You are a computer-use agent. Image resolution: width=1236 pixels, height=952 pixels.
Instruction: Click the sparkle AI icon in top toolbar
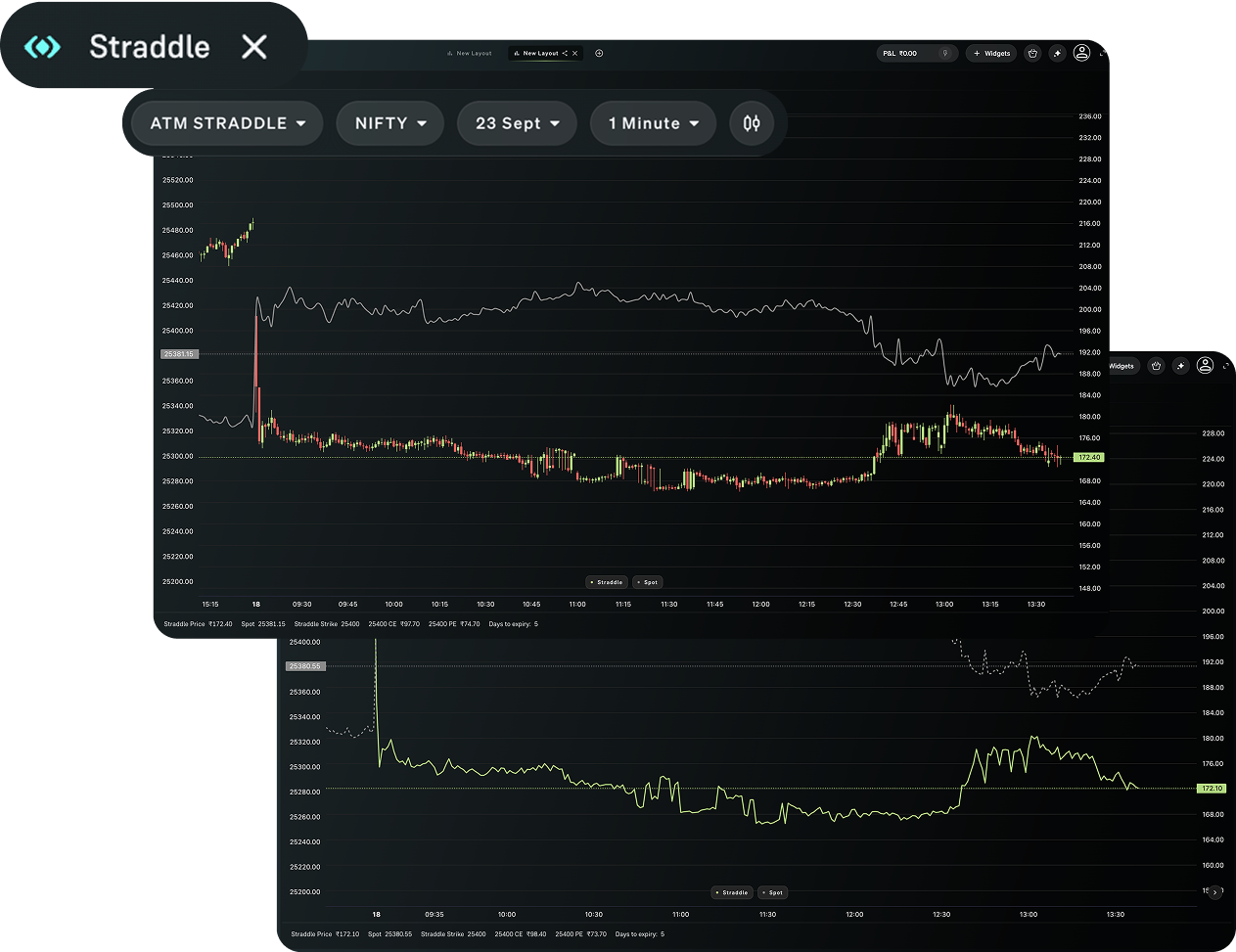click(x=1057, y=54)
